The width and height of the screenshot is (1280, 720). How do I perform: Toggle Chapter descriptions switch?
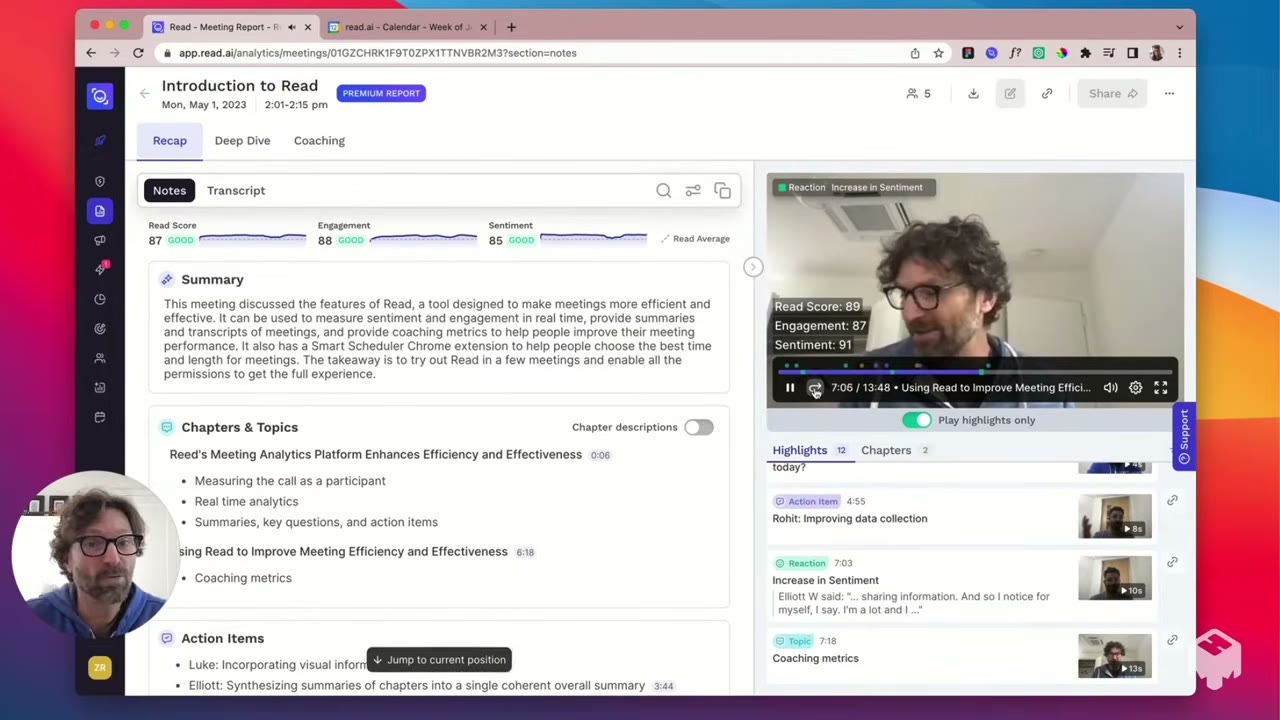point(698,427)
